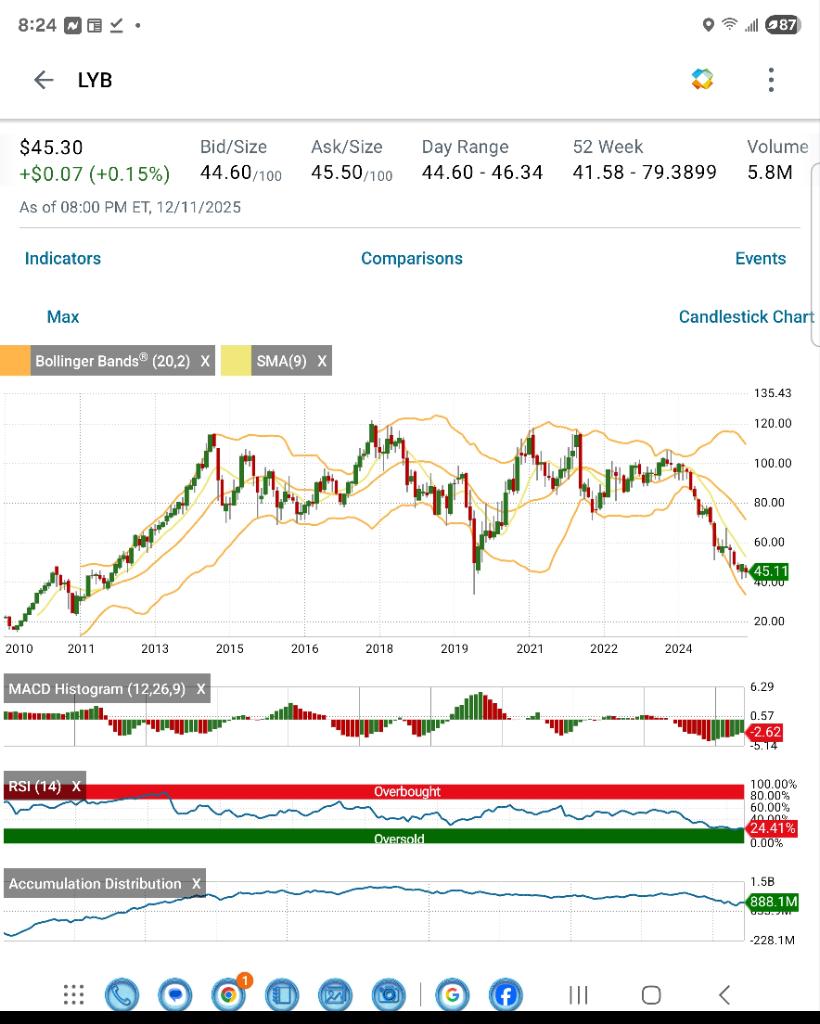
Task: Open the three-dot overflow menu
Action: pos(771,80)
